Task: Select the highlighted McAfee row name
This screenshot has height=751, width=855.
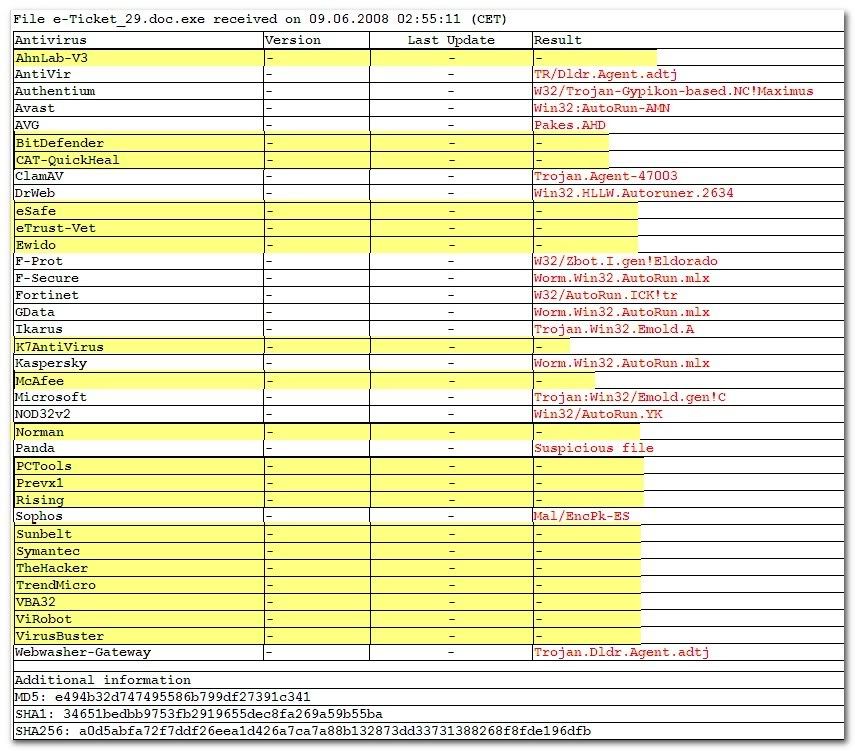Action: [40, 381]
